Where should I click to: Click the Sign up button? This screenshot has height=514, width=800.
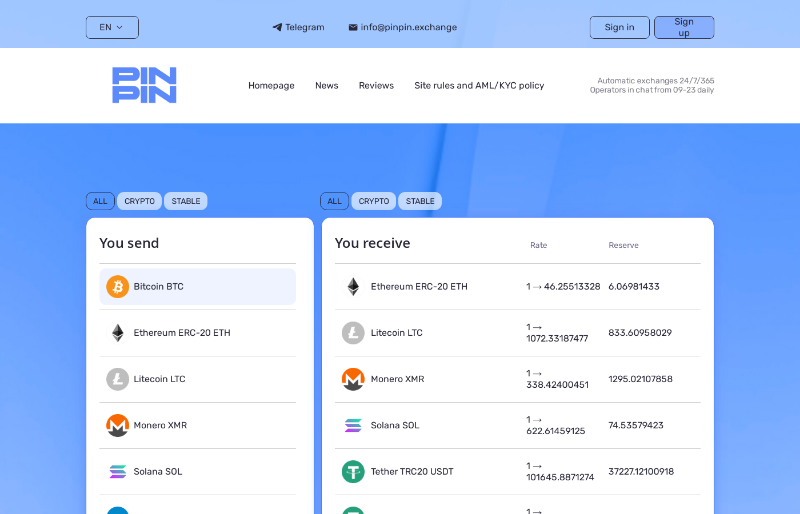pos(684,27)
